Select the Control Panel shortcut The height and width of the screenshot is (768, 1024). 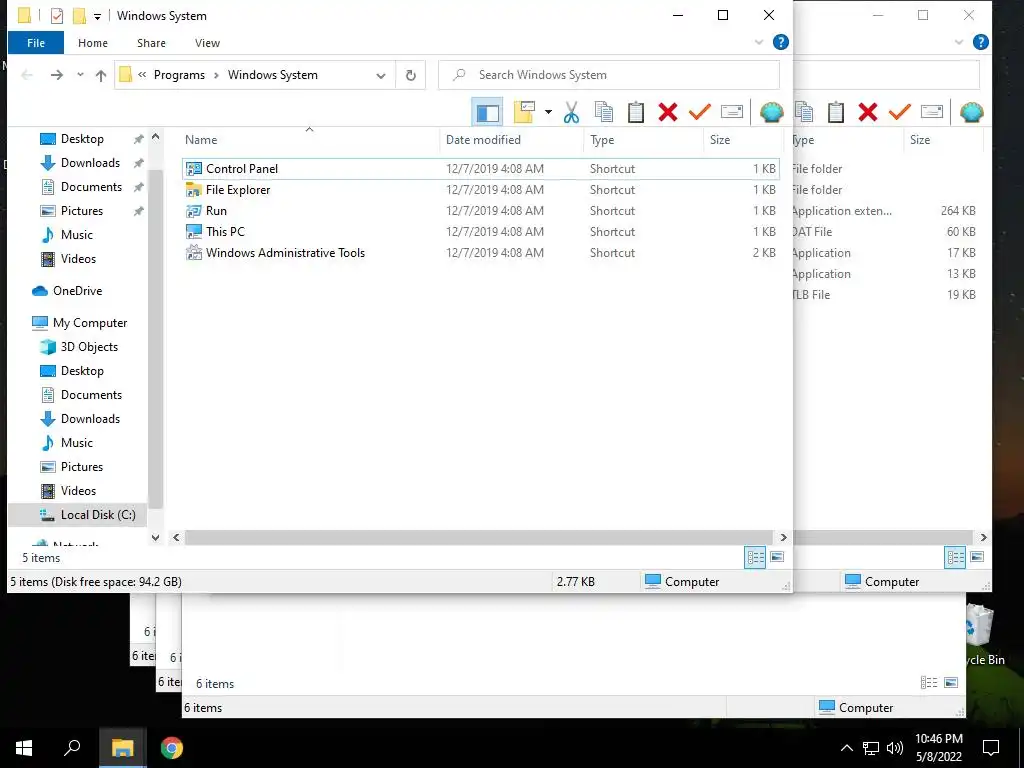click(x=481, y=168)
